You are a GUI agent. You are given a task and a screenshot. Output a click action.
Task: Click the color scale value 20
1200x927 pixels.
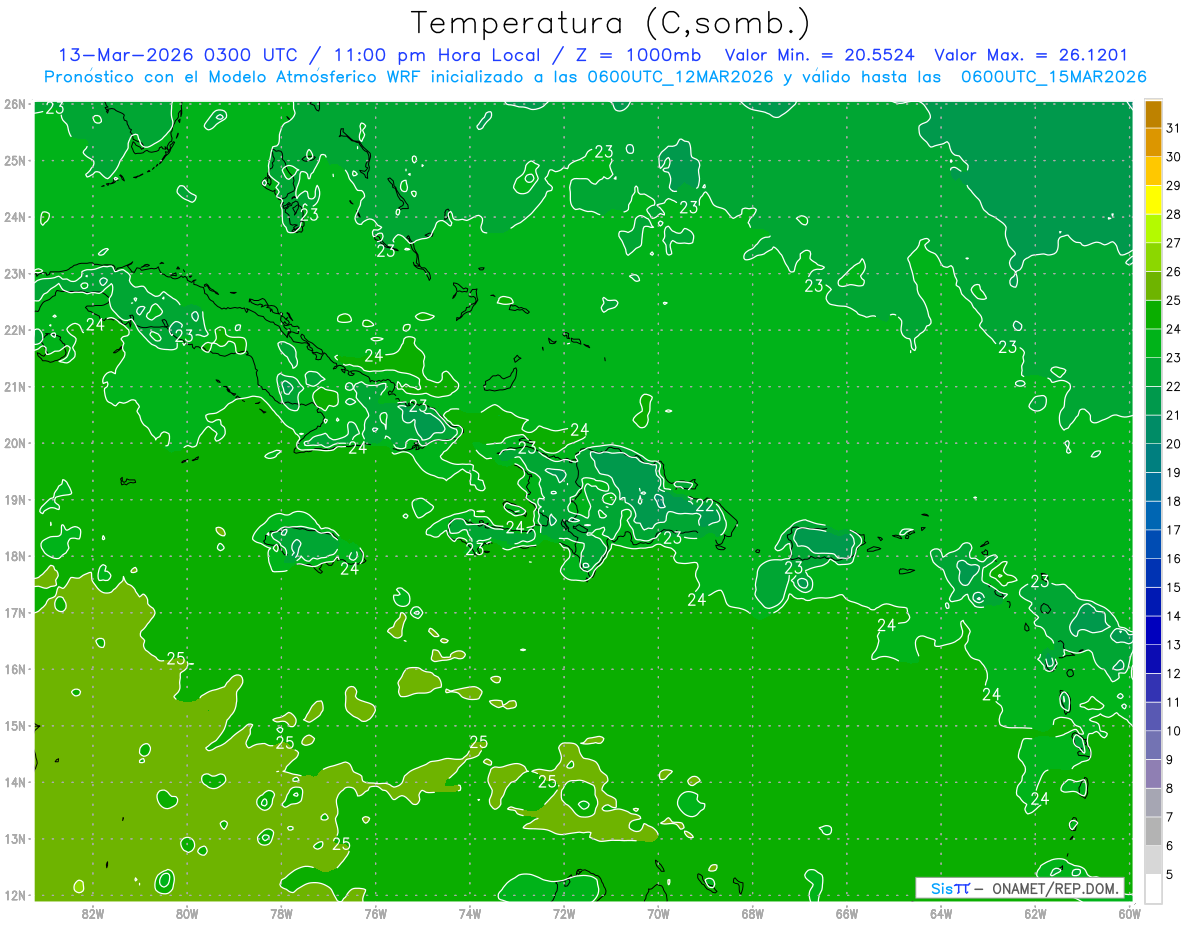[x=1174, y=444]
